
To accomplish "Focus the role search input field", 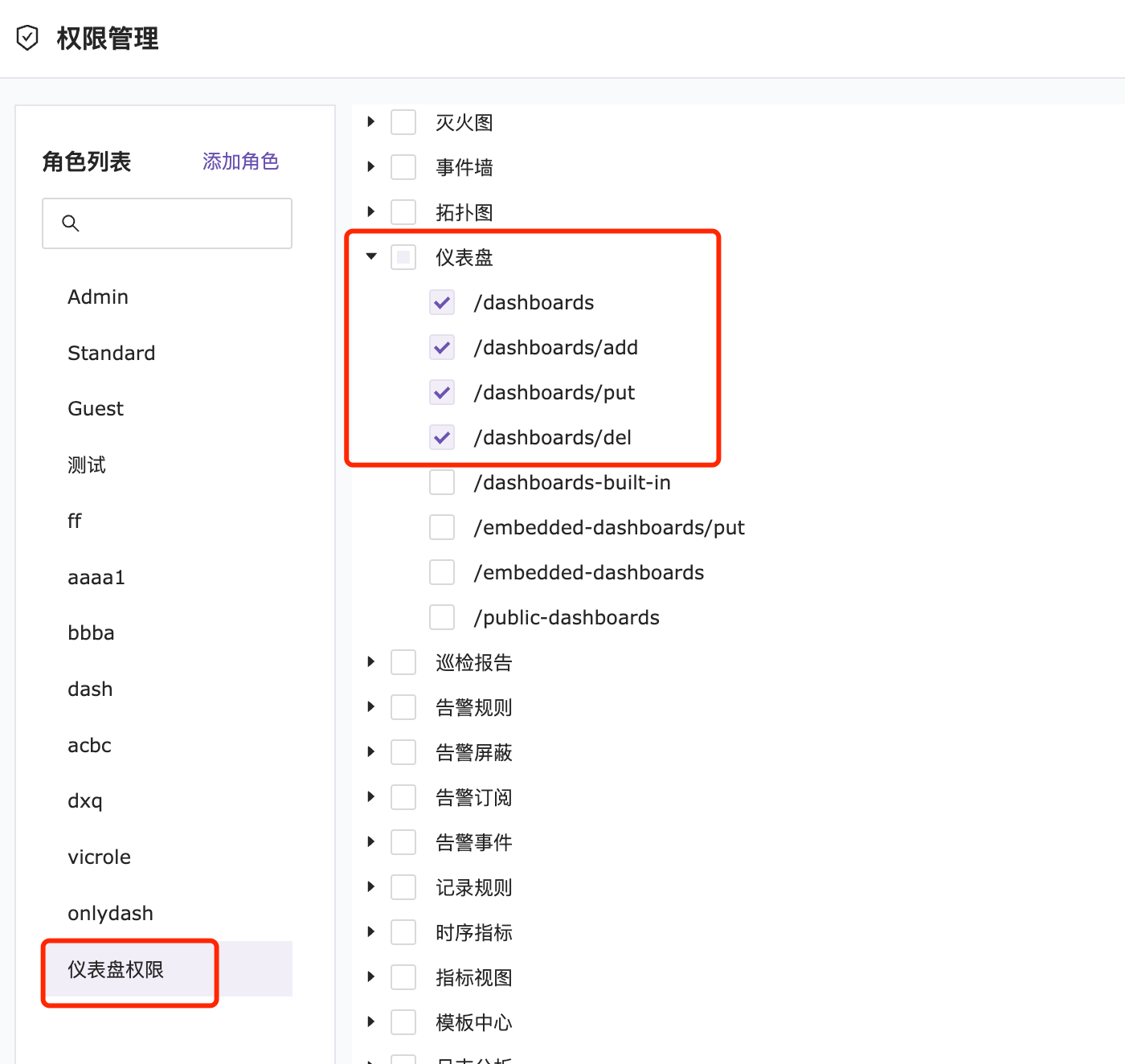I will tap(167, 223).
